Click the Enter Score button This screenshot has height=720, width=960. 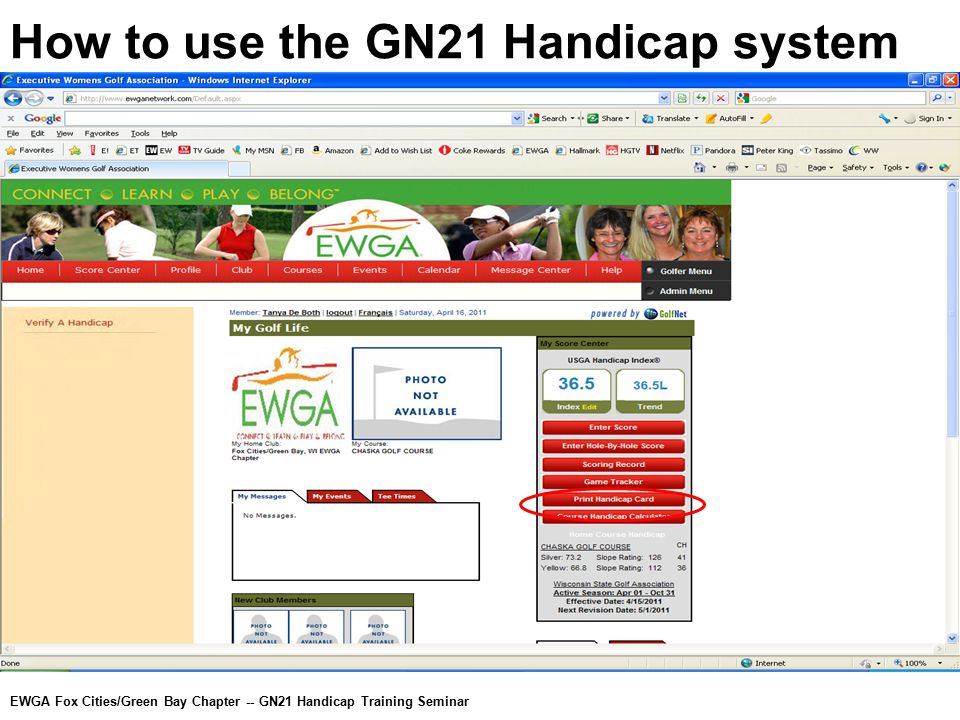pos(613,427)
